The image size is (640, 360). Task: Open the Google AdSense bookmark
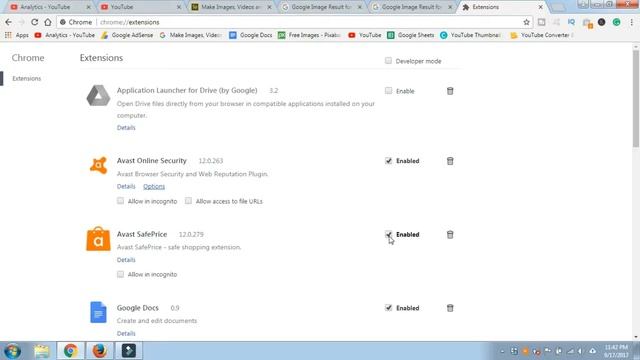click(x=127, y=35)
